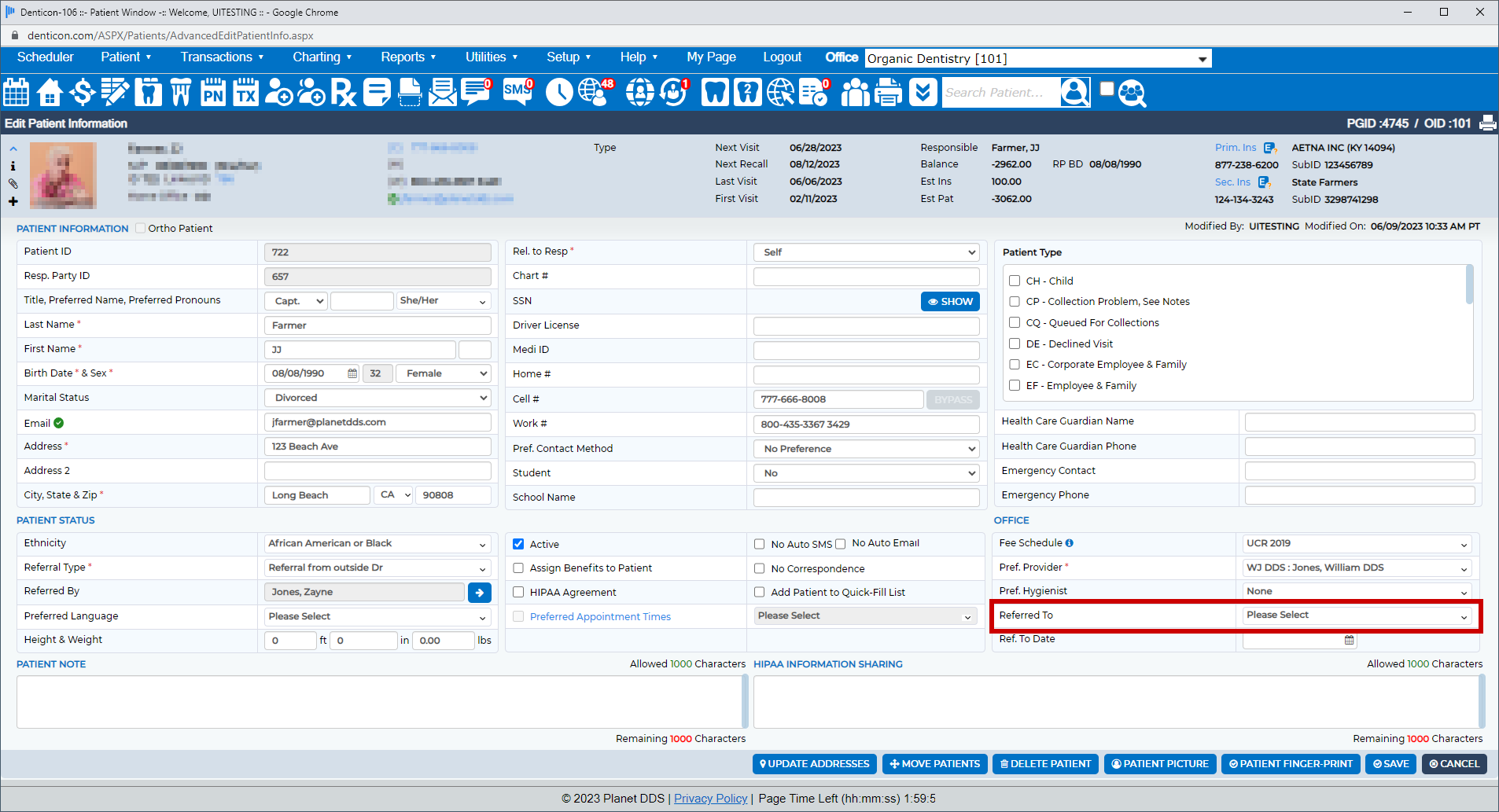
Task: Open the Title dropdown showing Capt.
Action: tap(296, 301)
